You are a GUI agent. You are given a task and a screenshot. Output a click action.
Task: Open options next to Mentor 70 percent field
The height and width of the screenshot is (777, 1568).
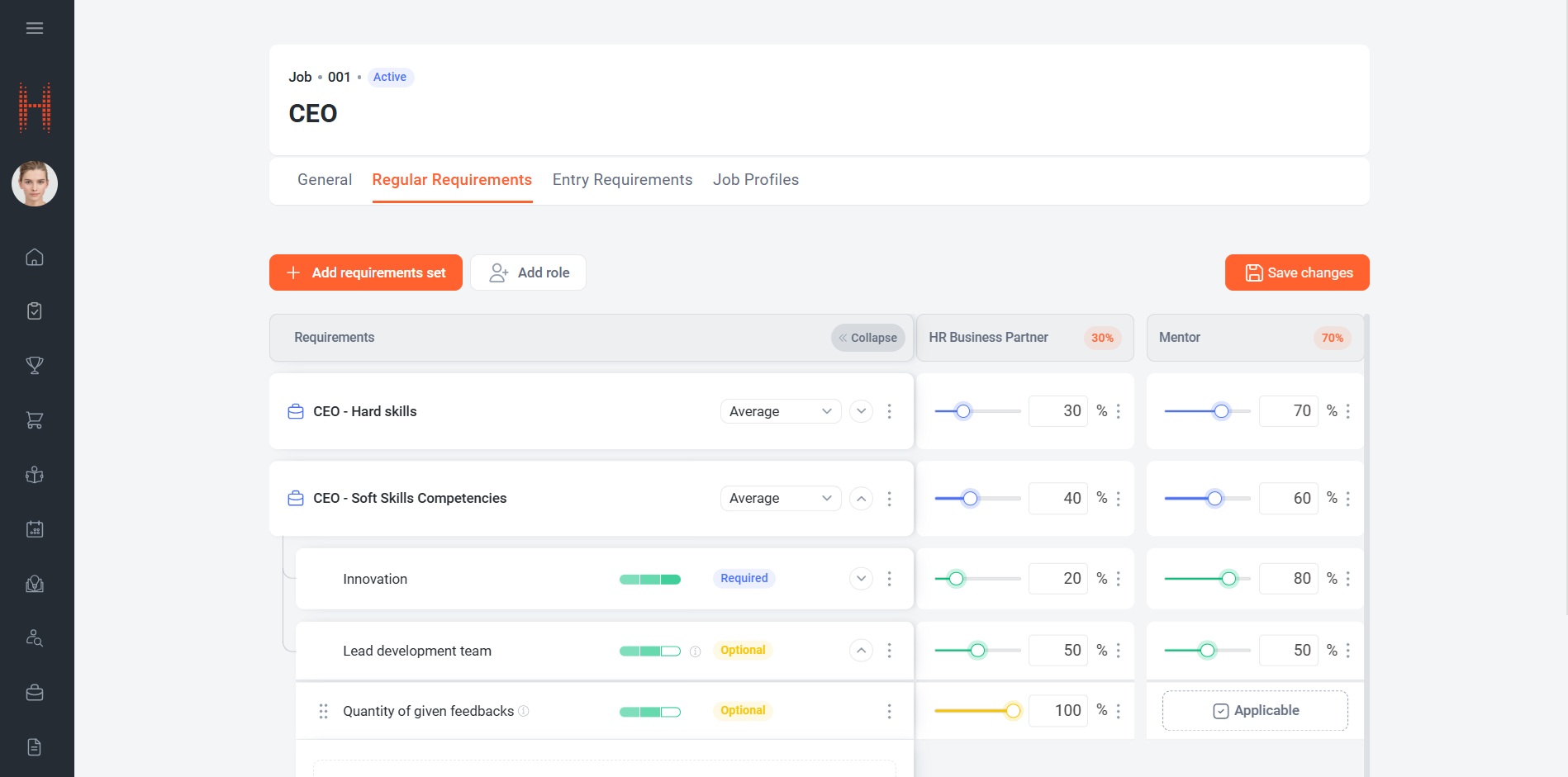[1347, 411]
